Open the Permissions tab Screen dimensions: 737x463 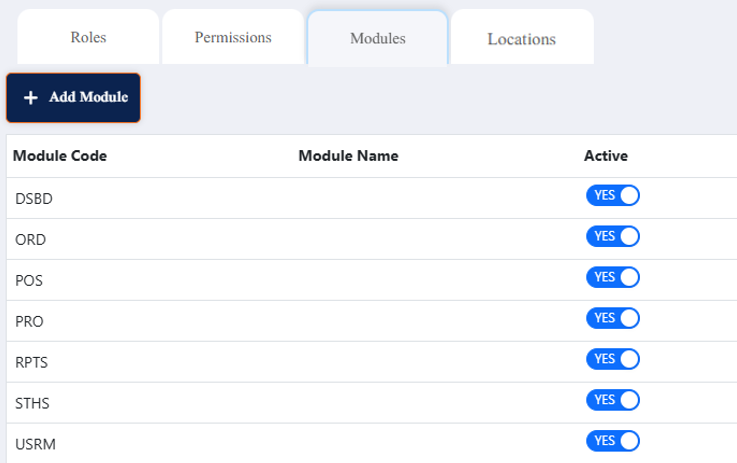click(232, 38)
